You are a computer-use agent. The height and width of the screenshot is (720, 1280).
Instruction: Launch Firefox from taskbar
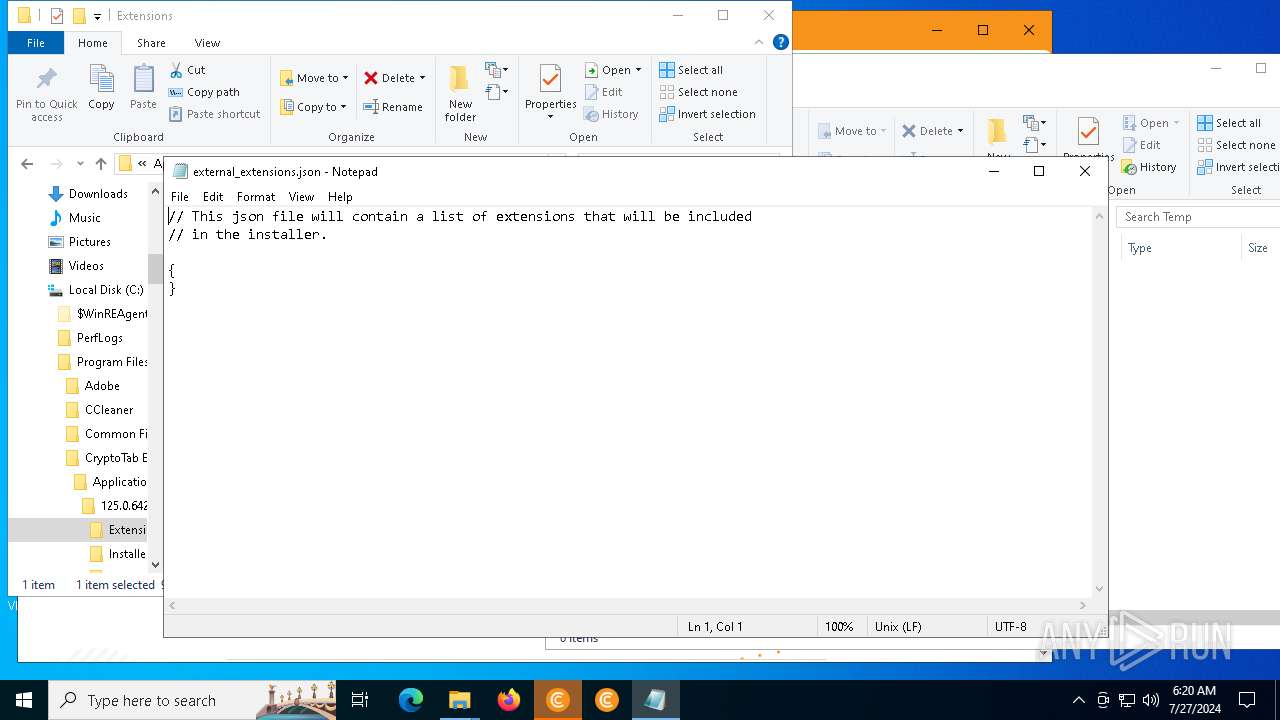[508, 700]
